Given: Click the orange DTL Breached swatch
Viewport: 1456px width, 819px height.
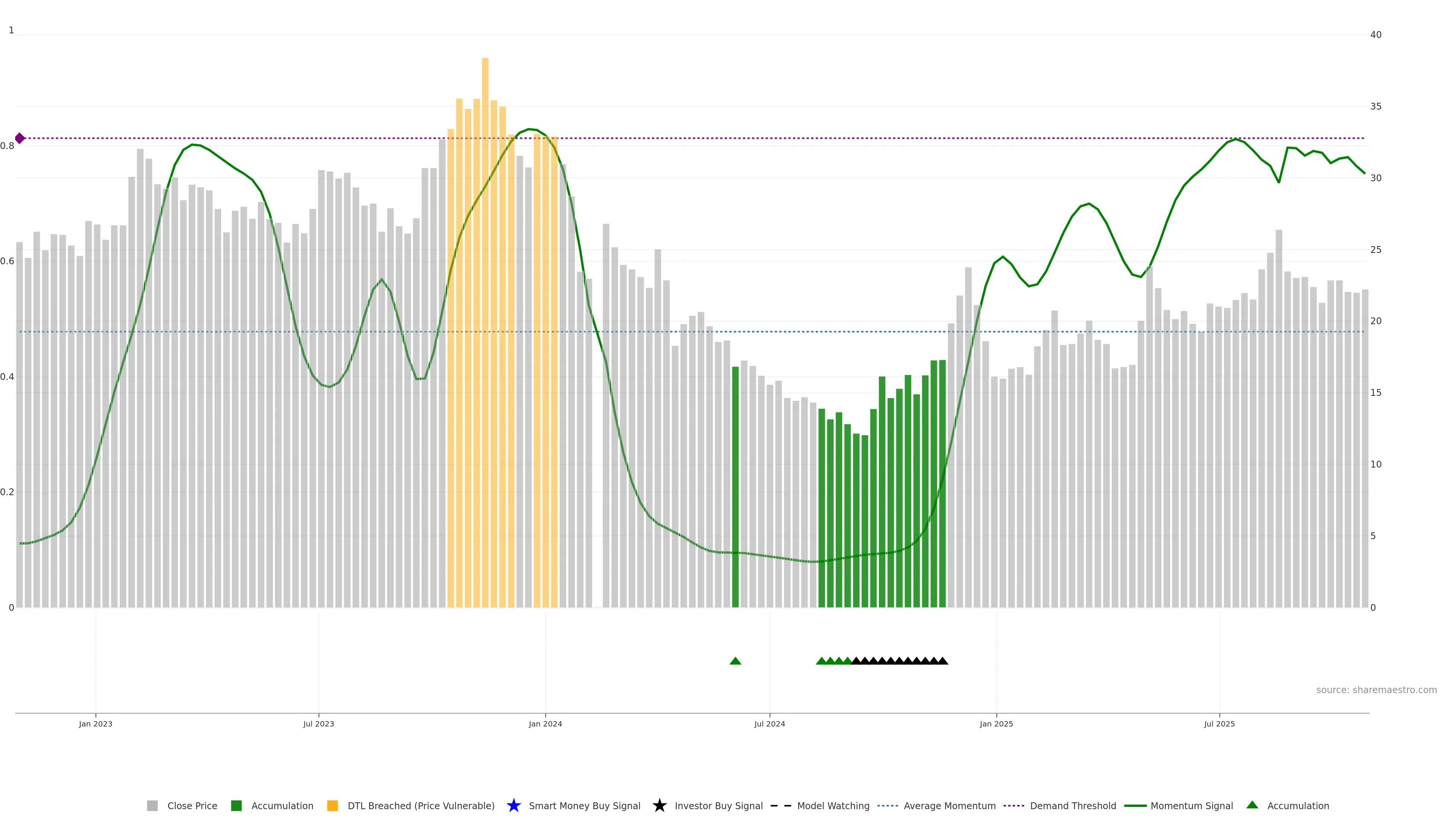Looking at the screenshot, I should coord(333,805).
